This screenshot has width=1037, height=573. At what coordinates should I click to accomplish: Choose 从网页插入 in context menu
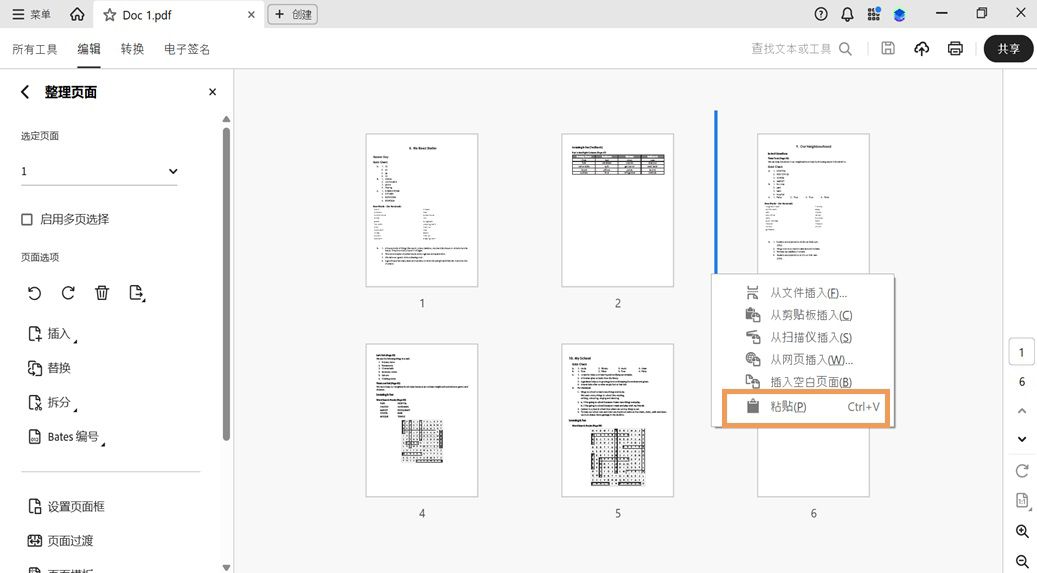(803, 360)
